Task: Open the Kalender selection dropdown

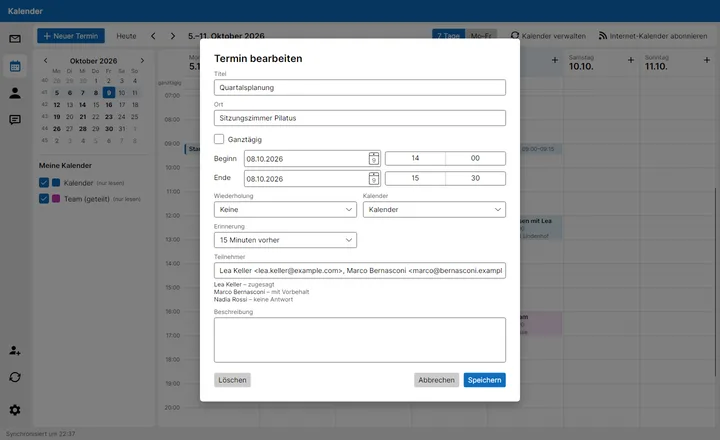Action: (x=434, y=209)
